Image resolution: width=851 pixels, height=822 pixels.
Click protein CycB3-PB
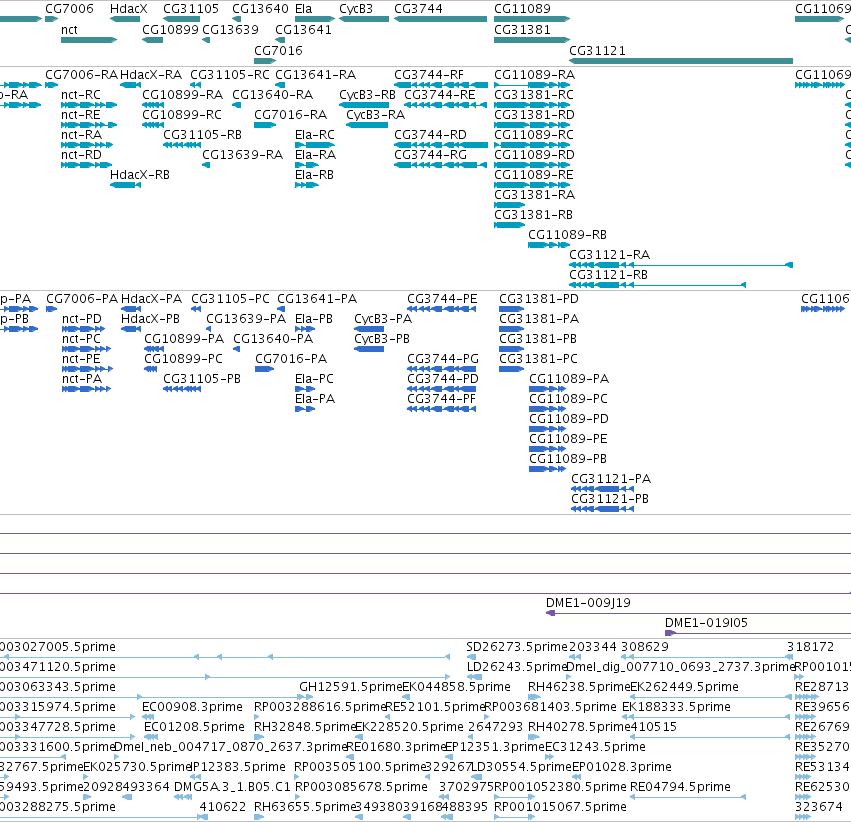click(x=369, y=349)
